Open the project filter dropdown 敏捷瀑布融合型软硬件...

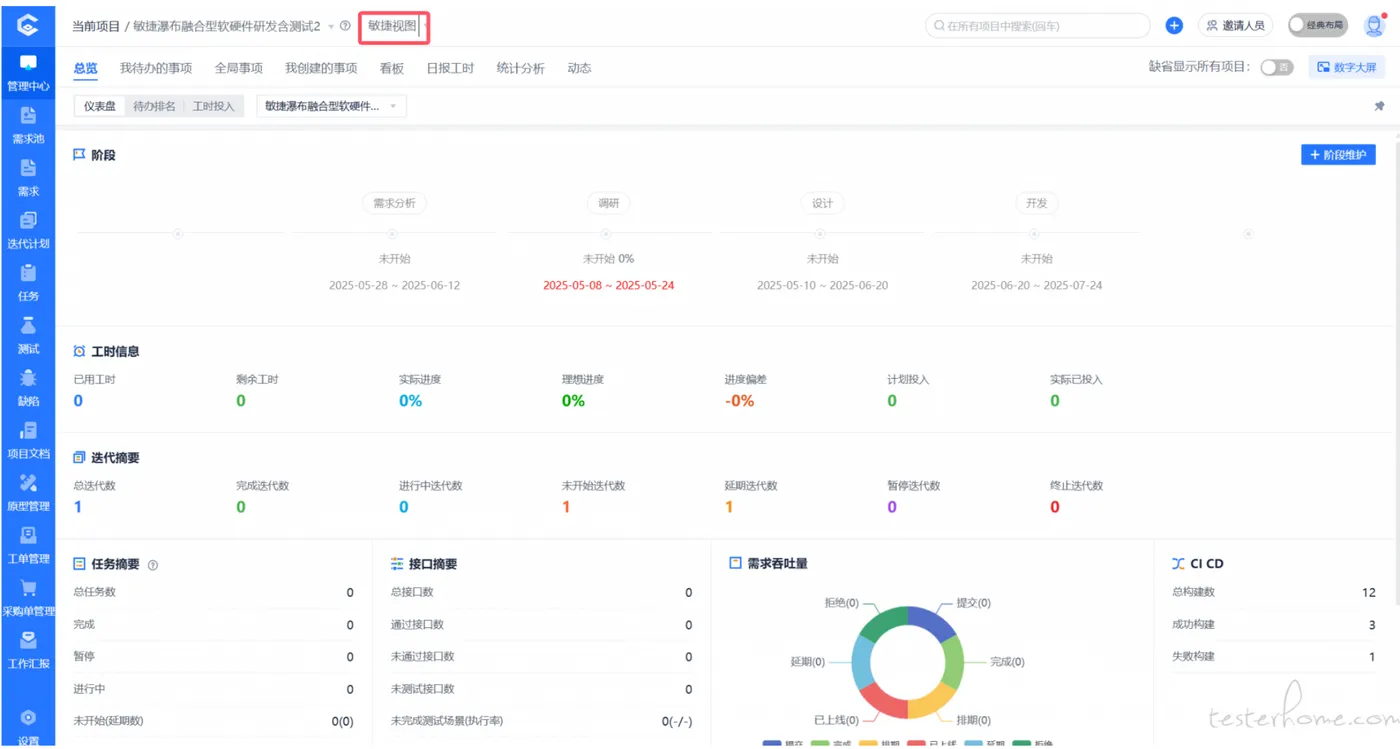click(331, 106)
